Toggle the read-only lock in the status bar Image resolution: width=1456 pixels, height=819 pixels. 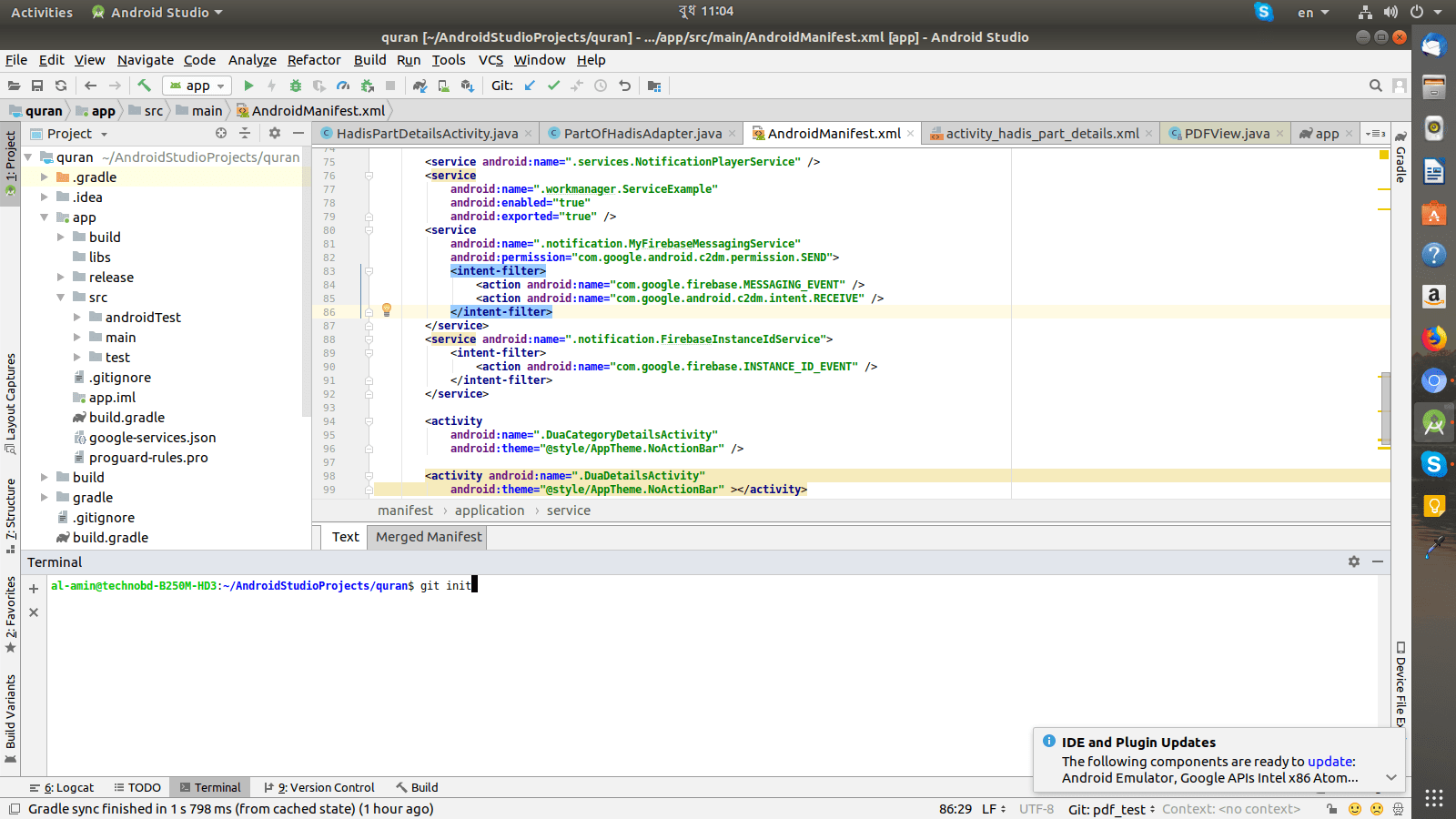pyautogui.click(x=1331, y=809)
